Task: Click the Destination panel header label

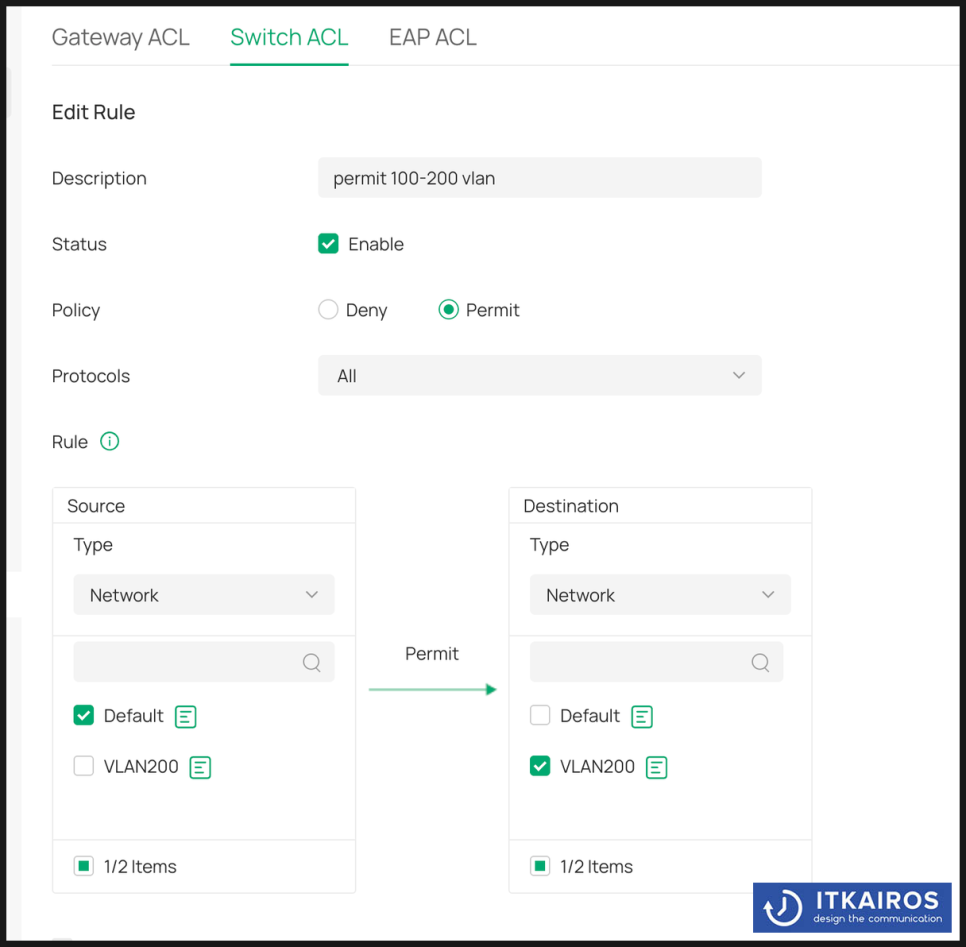Action: (571, 506)
